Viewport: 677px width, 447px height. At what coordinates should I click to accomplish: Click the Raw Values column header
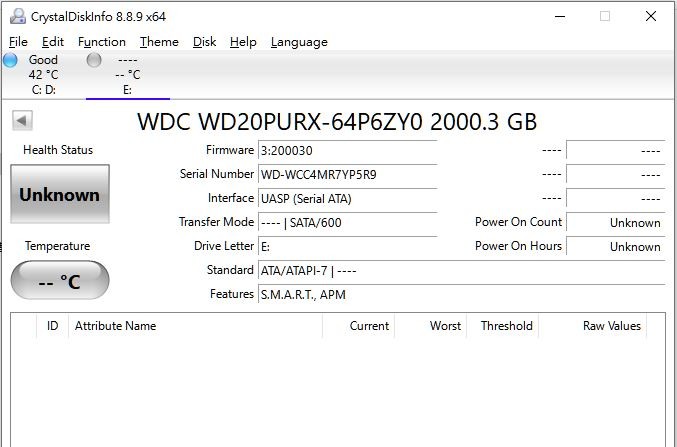592,326
